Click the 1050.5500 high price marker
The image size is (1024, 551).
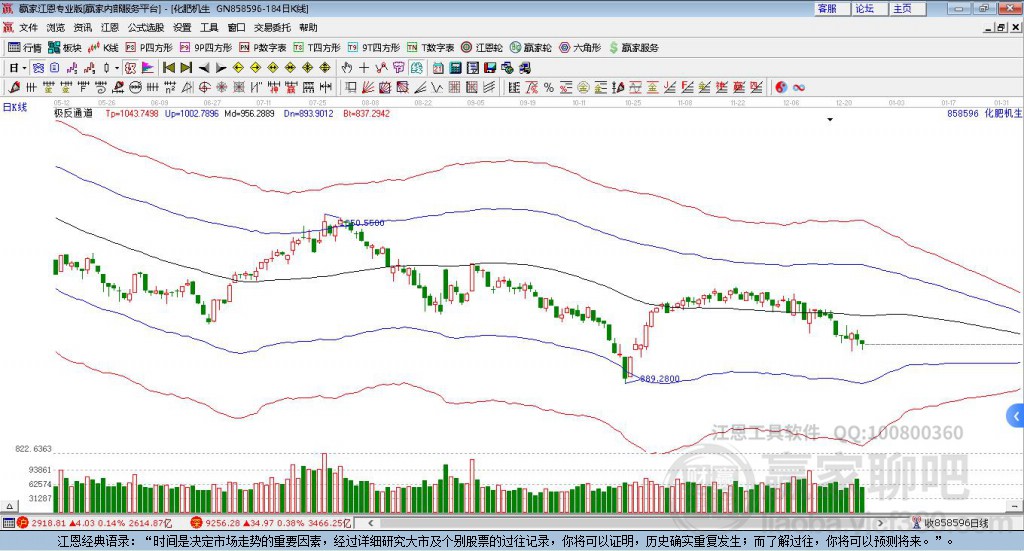click(364, 223)
